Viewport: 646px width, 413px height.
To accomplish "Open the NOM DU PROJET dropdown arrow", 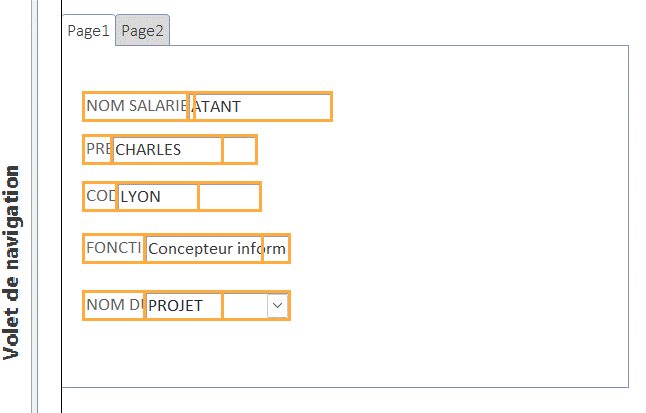I will tap(277, 305).
